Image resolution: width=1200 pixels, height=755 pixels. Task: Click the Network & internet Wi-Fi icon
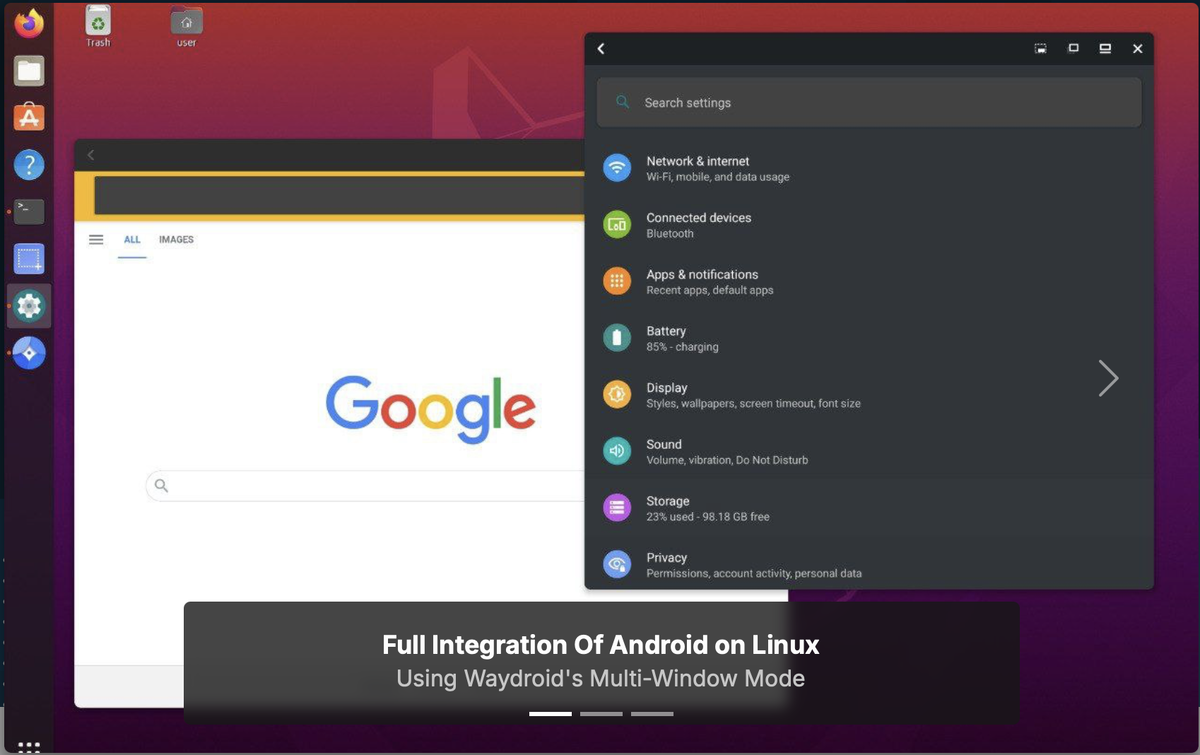[617, 167]
